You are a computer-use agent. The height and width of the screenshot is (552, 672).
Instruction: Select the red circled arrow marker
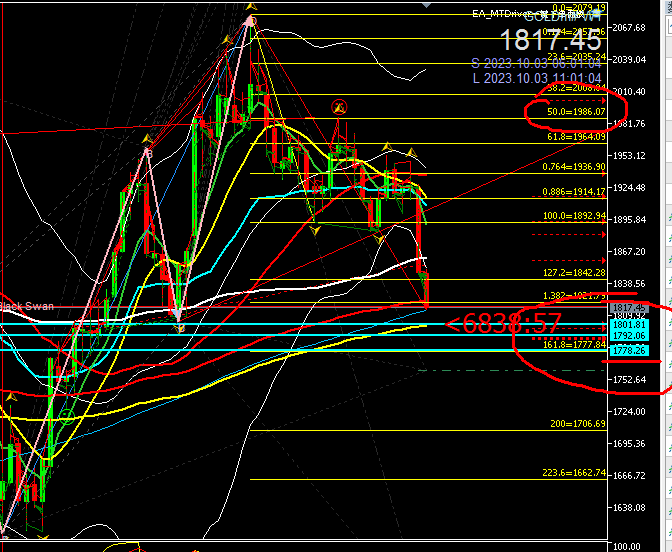click(339, 107)
